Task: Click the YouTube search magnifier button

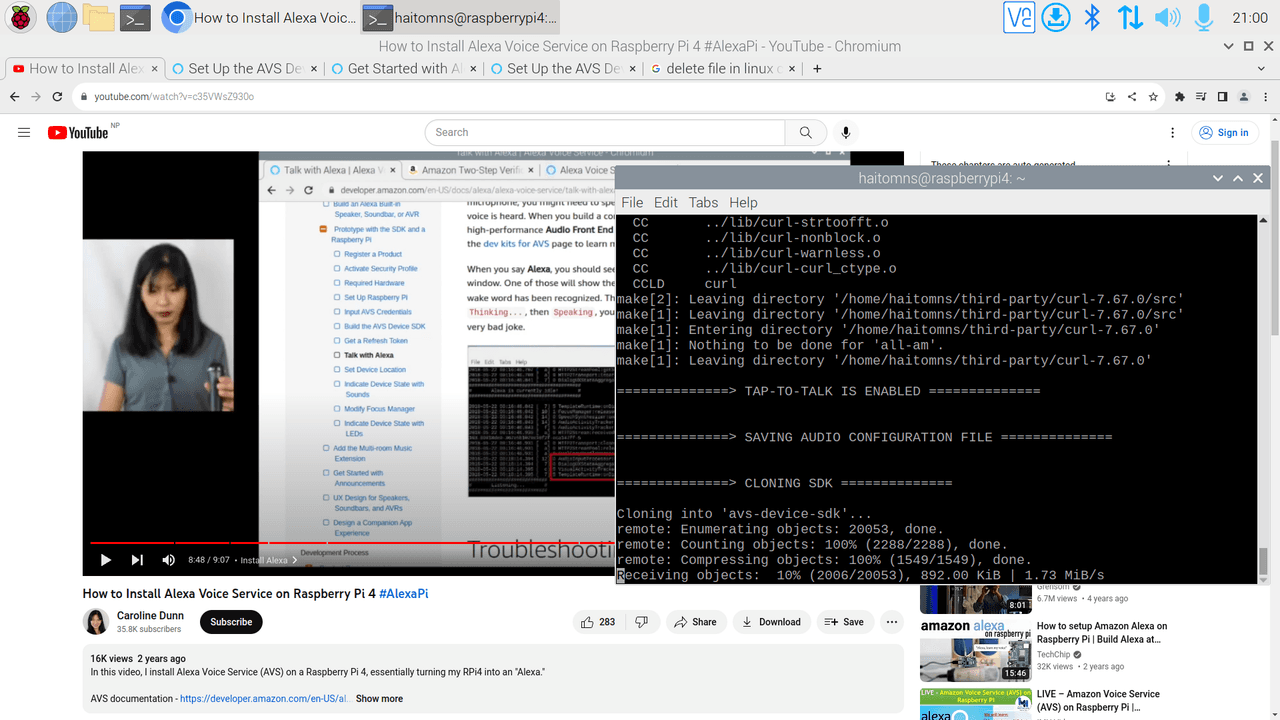Action: coord(805,132)
